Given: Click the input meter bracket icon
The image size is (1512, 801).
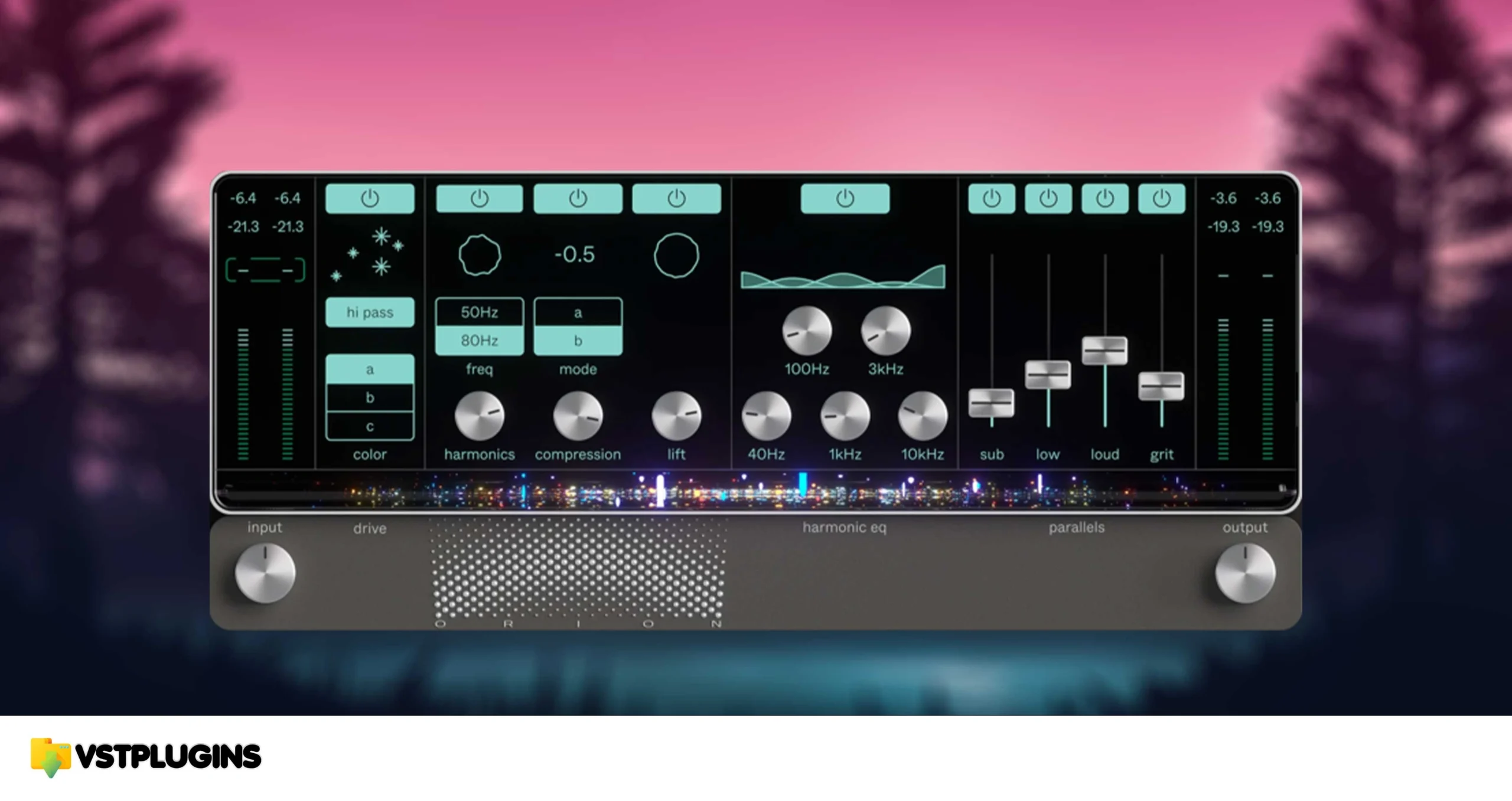Looking at the screenshot, I should pyautogui.click(x=265, y=270).
